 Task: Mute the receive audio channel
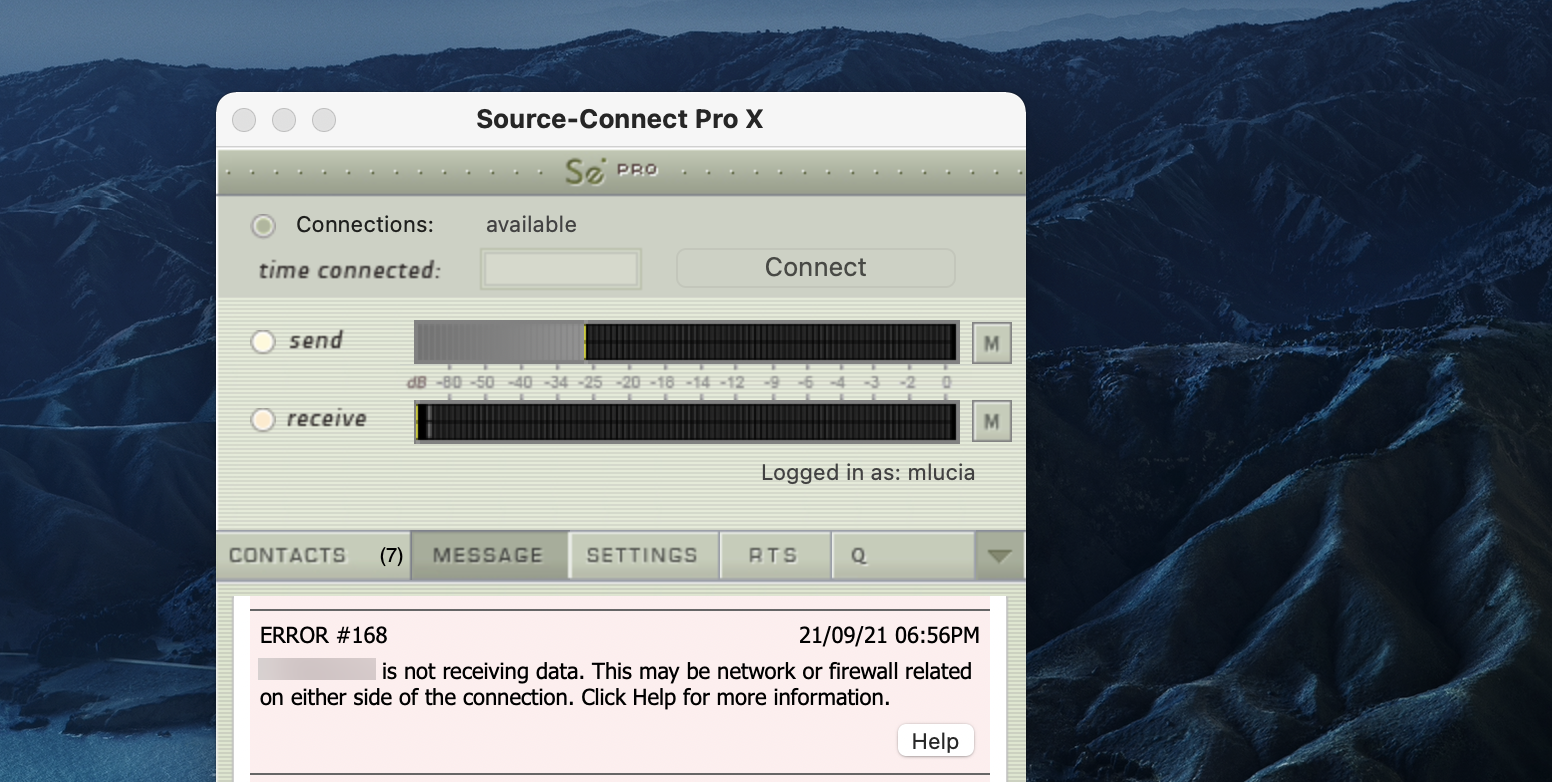(x=991, y=422)
